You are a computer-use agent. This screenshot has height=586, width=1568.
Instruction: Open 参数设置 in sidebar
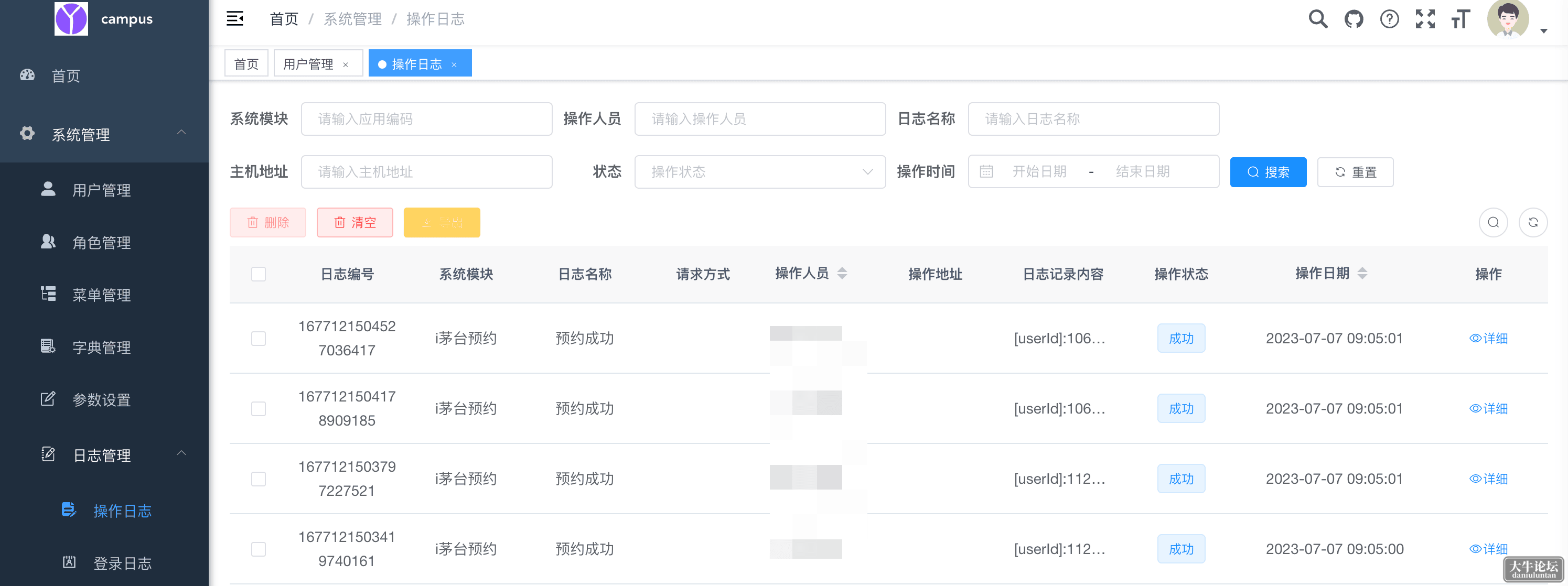tap(104, 399)
